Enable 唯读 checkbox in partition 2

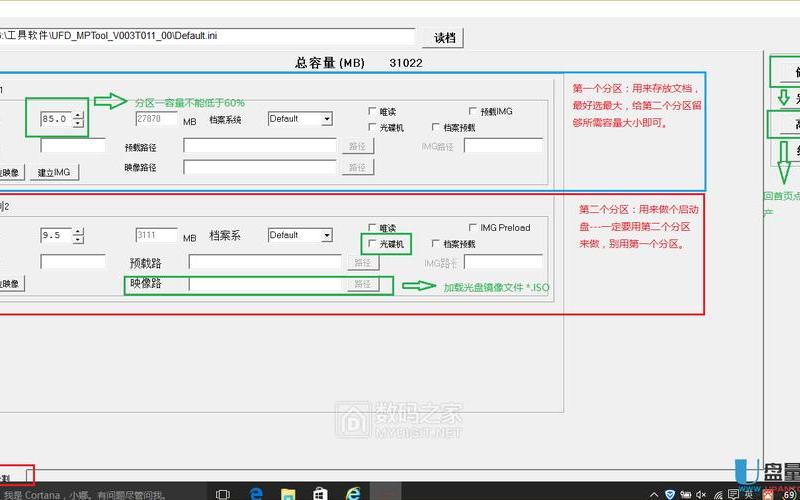372,227
